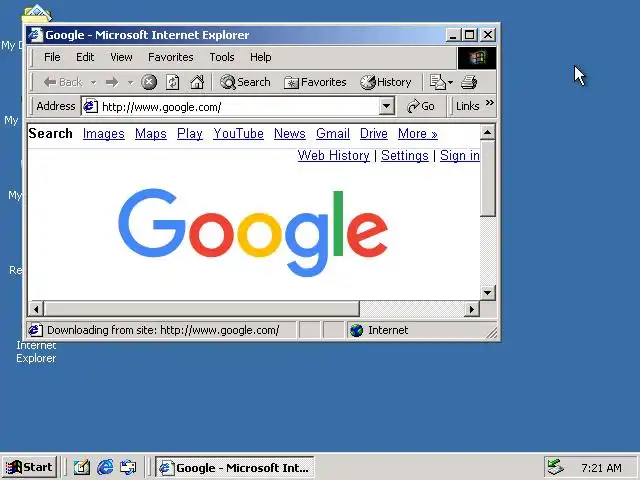The height and width of the screenshot is (480, 640).
Task: Open the View menu
Action: (121, 57)
